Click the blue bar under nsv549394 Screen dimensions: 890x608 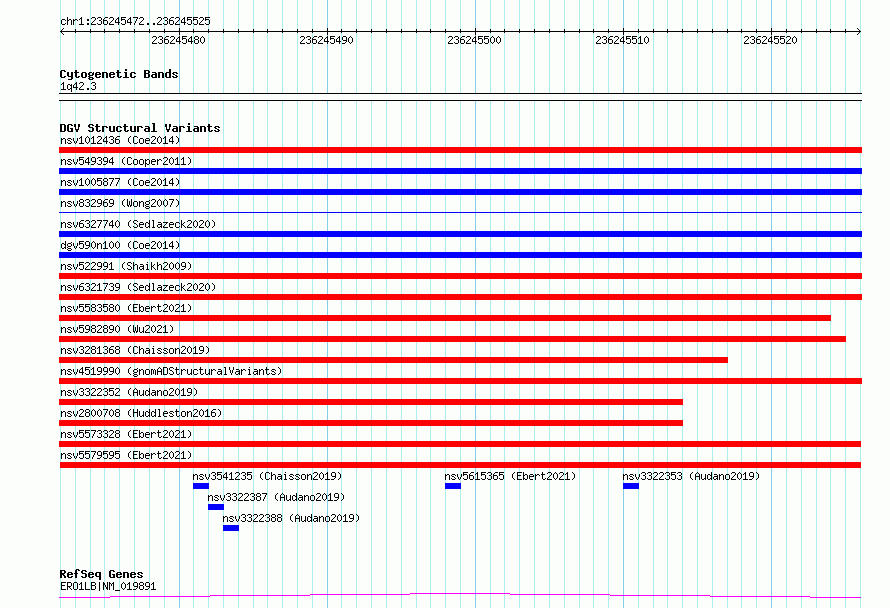click(460, 171)
